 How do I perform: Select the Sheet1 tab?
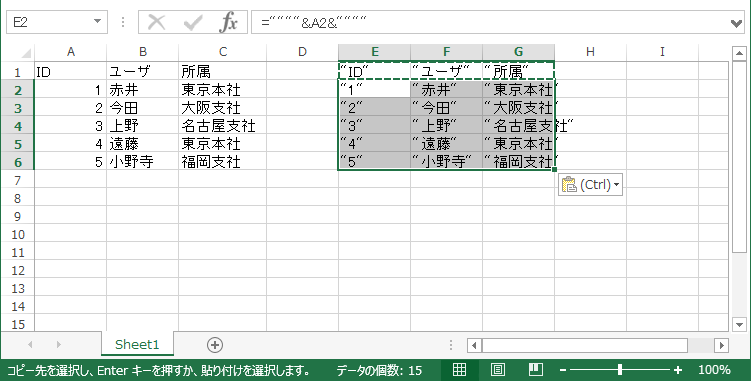point(137,344)
